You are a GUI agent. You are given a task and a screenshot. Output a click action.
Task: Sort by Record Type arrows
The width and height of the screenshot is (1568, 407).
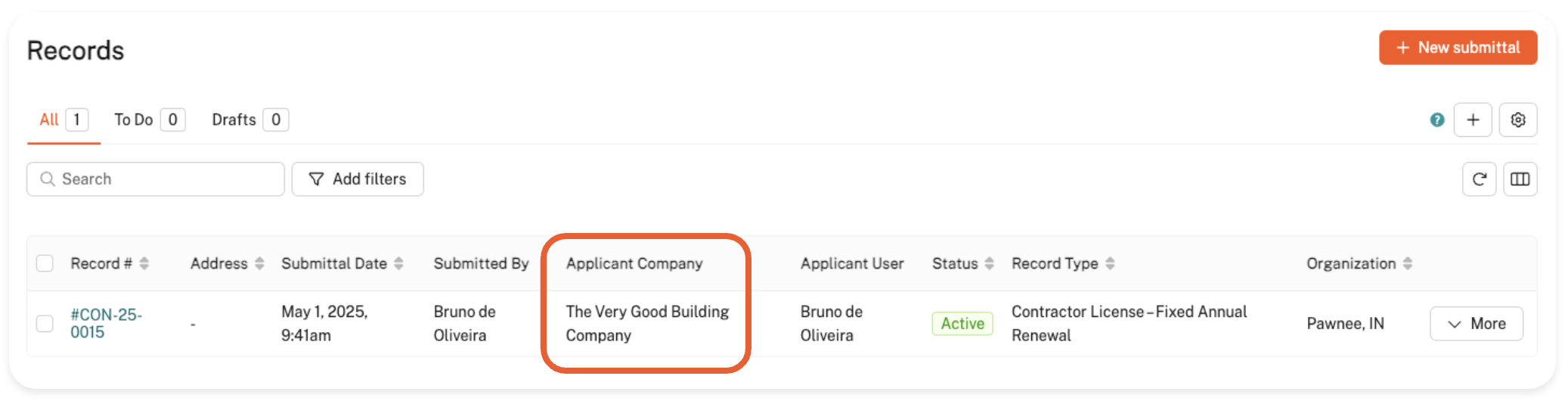[x=1110, y=263]
